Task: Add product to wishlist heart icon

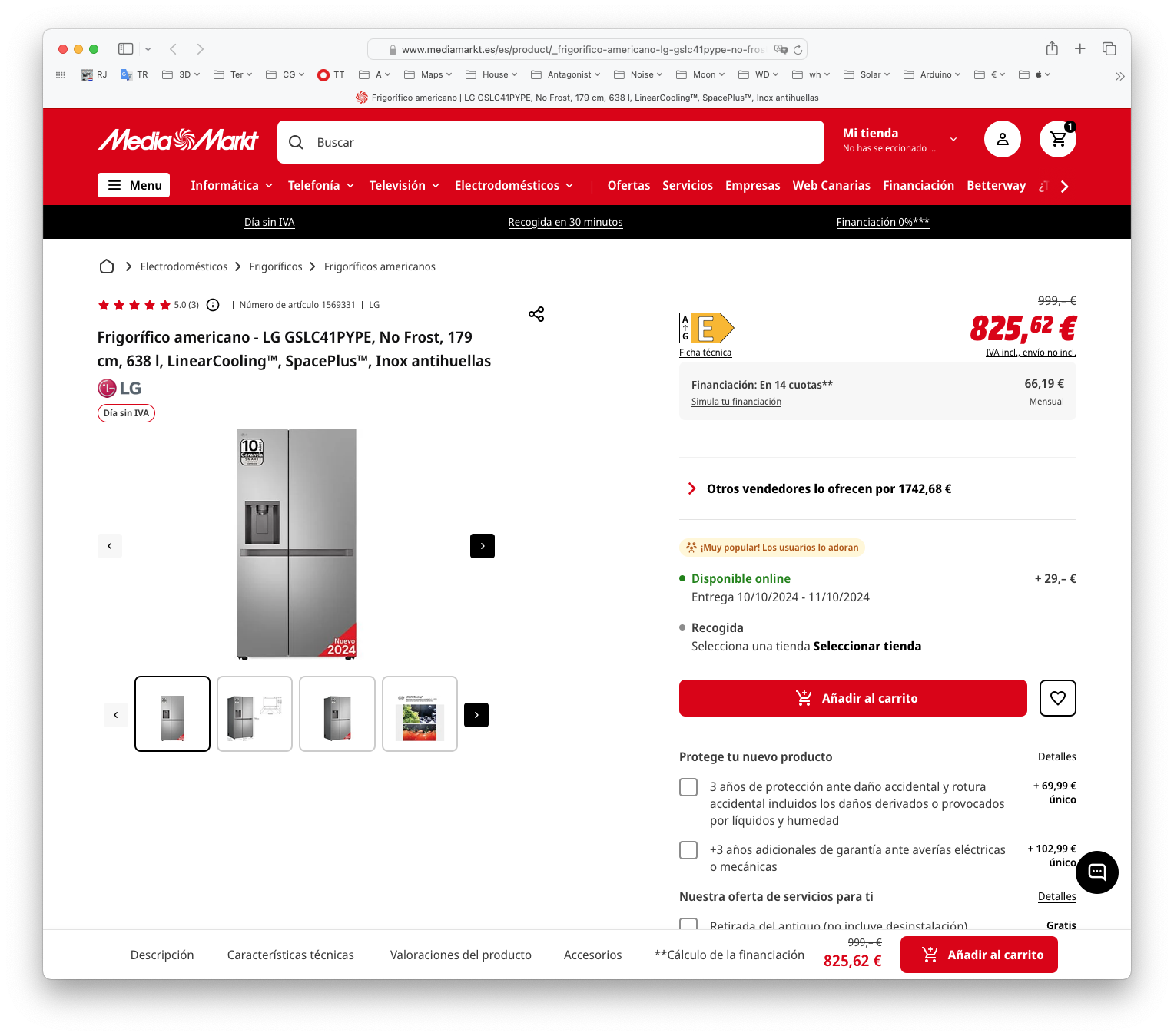Action: coord(1058,698)
